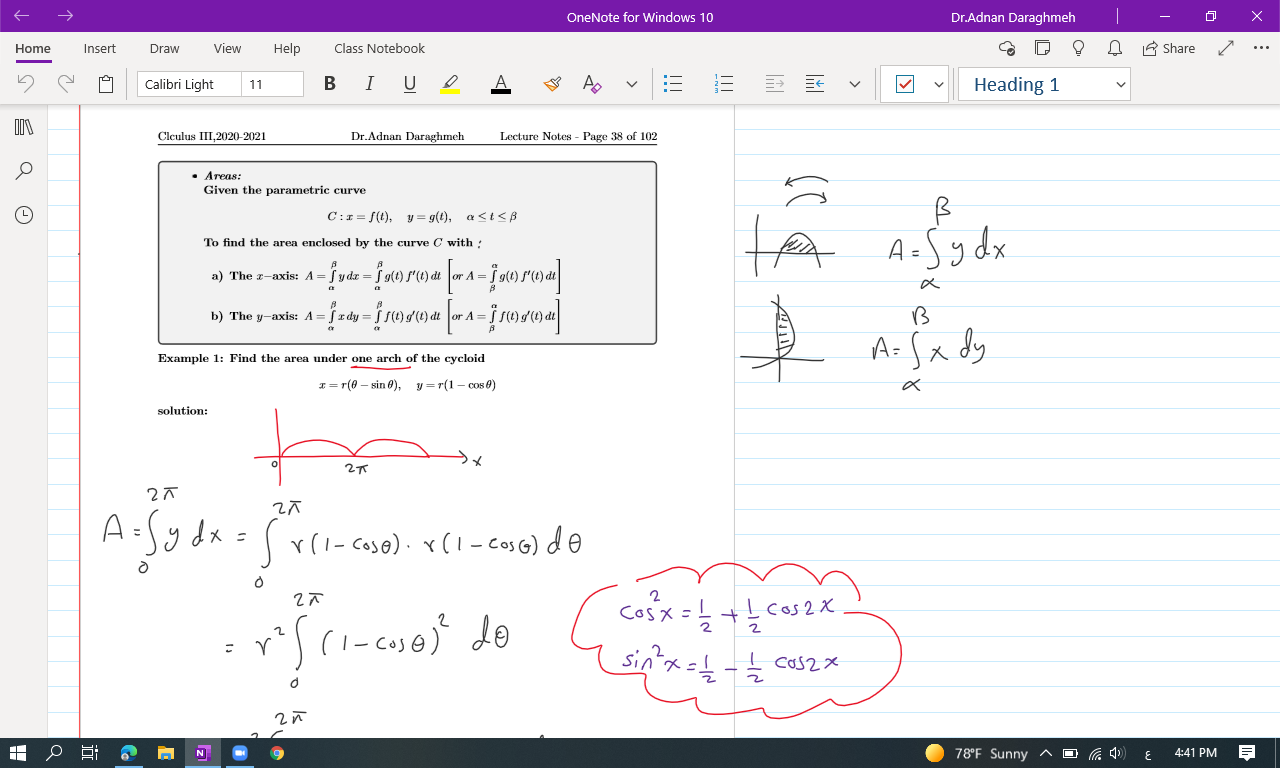Image resolution: width=1280 pixels, height=768 pixels.
Task: Switch to the Insert tab
Action: 99,48
